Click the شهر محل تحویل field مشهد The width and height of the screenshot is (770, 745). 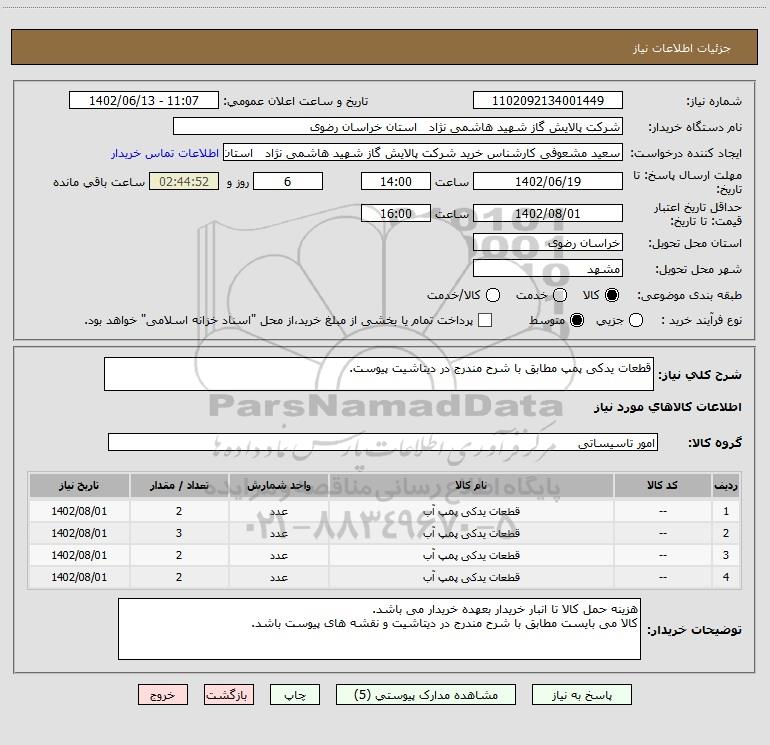click(548, 268)
